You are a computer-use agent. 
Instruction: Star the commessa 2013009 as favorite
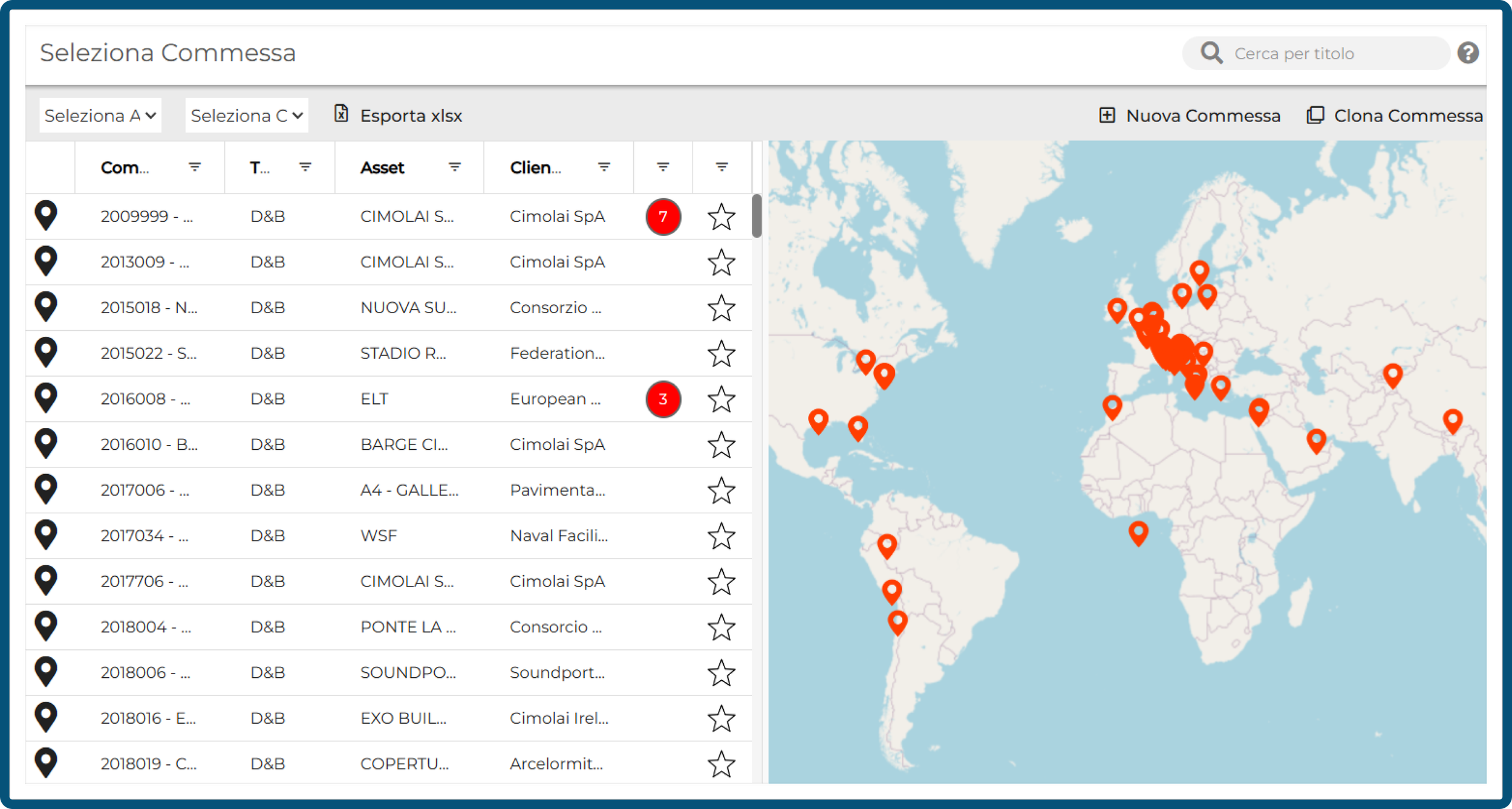coord(721,262)
